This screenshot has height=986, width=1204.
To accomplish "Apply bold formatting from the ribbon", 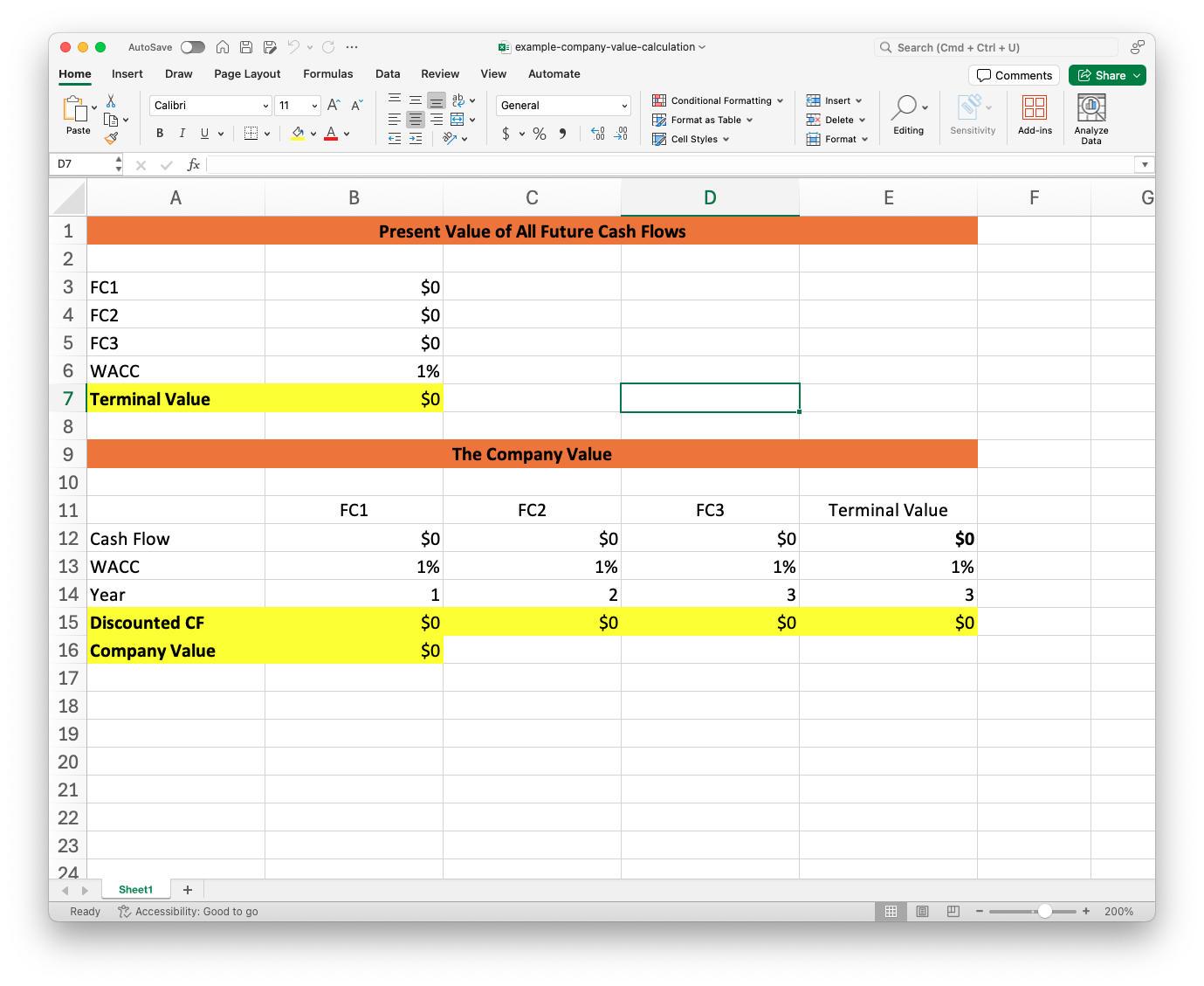I will [x=160, y=133].
